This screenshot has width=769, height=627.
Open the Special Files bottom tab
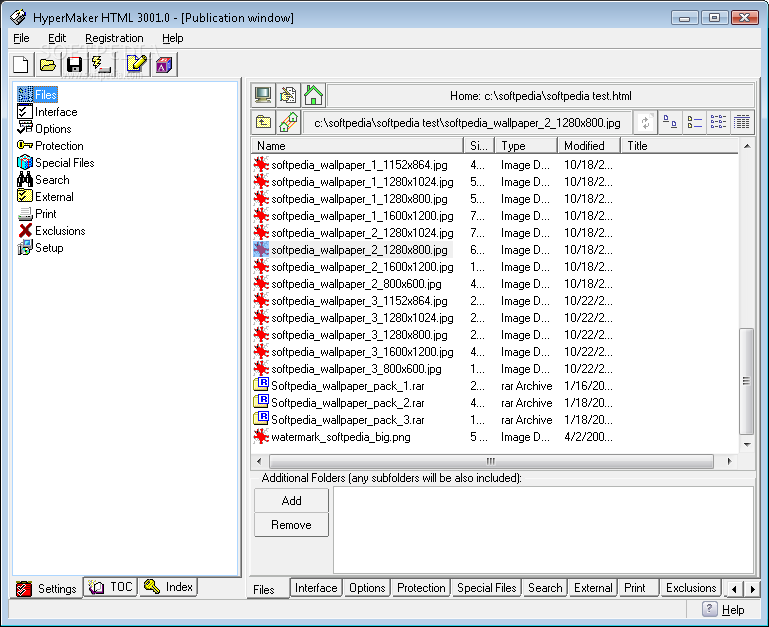pos(487,588)
